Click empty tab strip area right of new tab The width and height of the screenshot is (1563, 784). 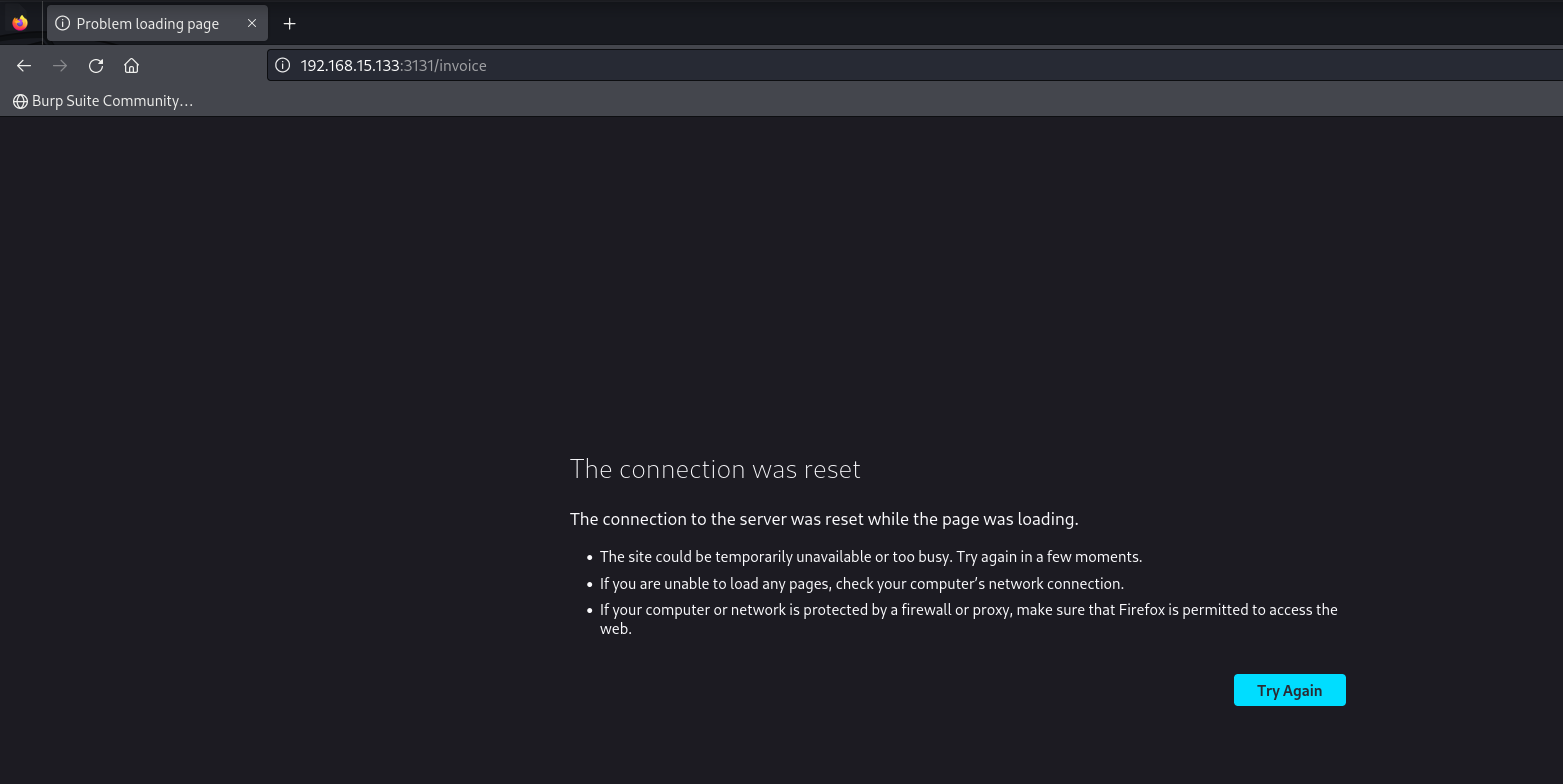pos(900,24)
